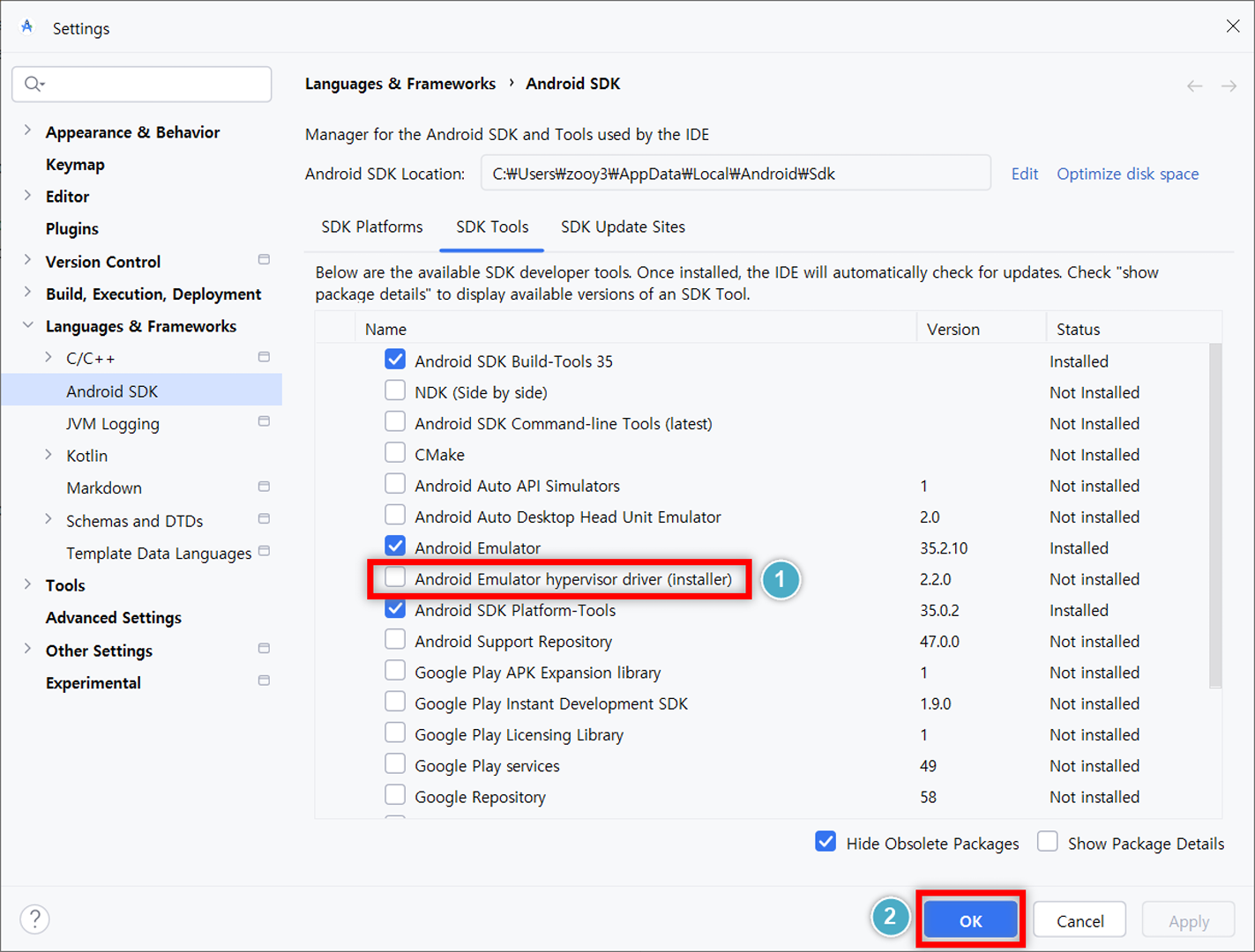Click project-level icon beside JVM Logging

264,421
